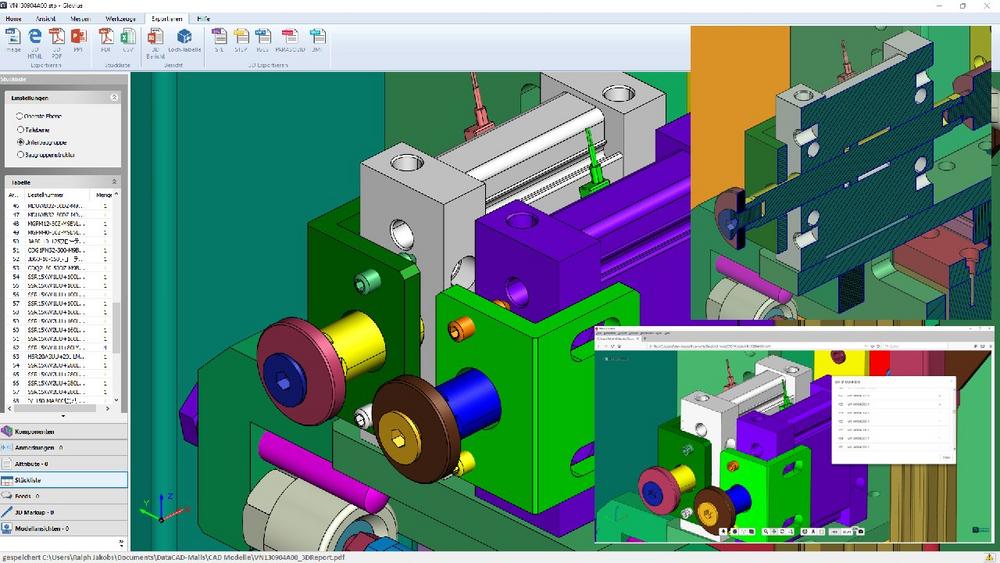Collapse the Einstellungen section
Viewport: 1000px width, 563px height.
(x=114, y=98)
